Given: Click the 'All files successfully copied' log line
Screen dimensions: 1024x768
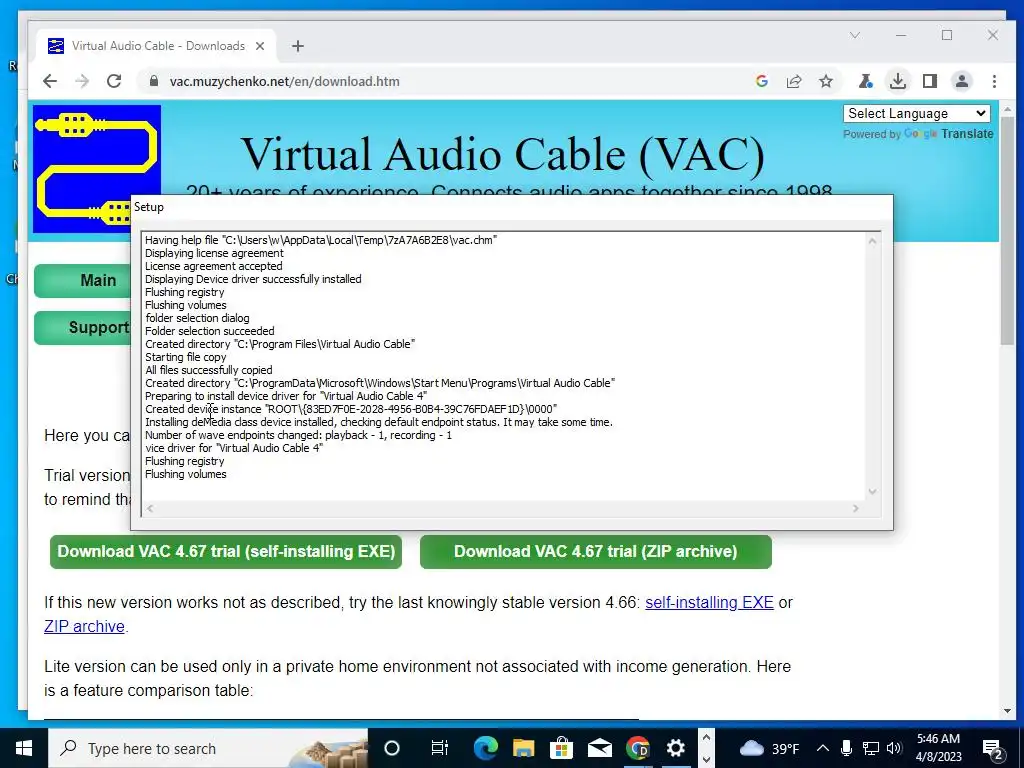Looking at the screenshot, I should (x=208, y=370).
